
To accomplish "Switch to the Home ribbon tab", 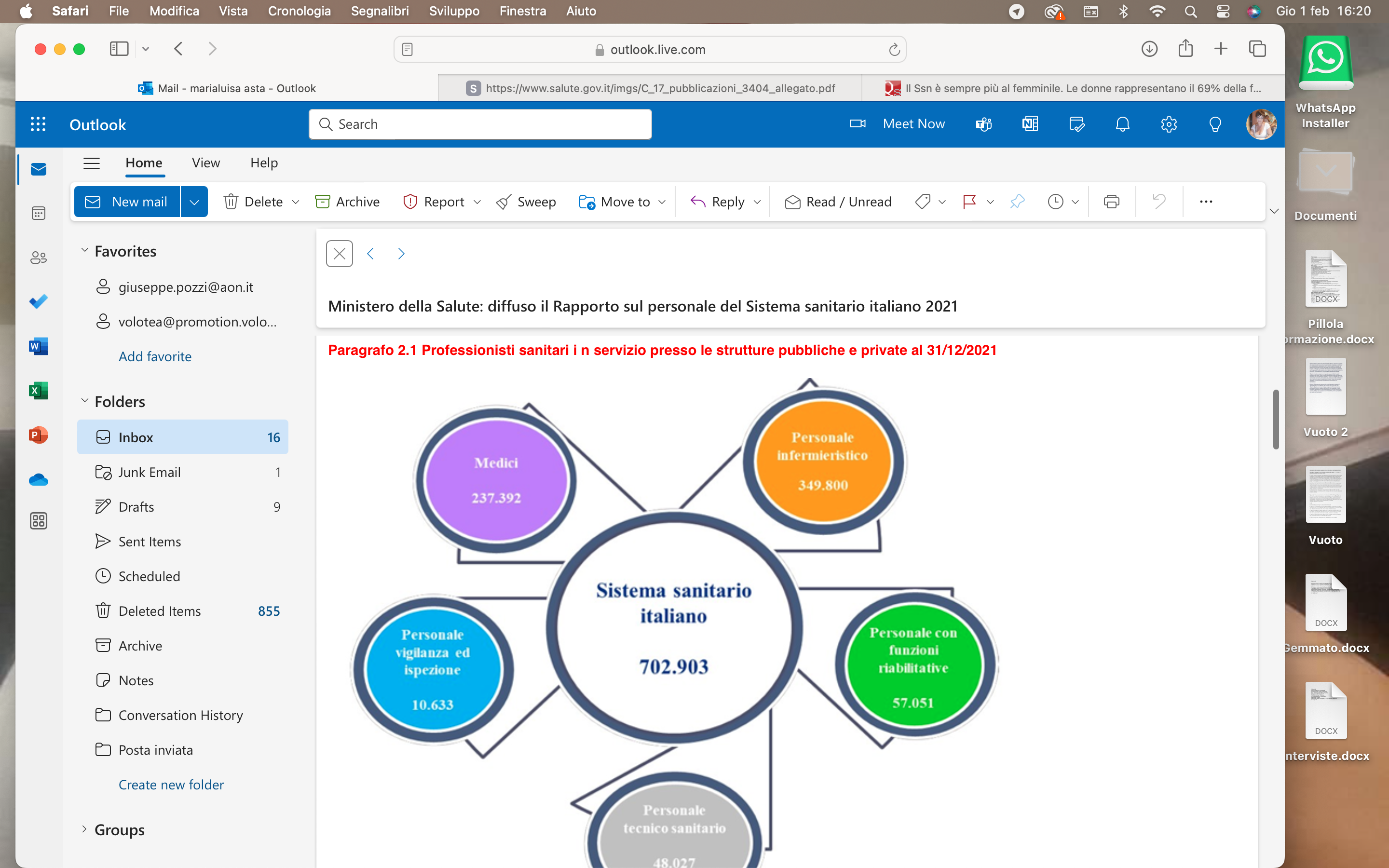I will (x=144, y=163).
